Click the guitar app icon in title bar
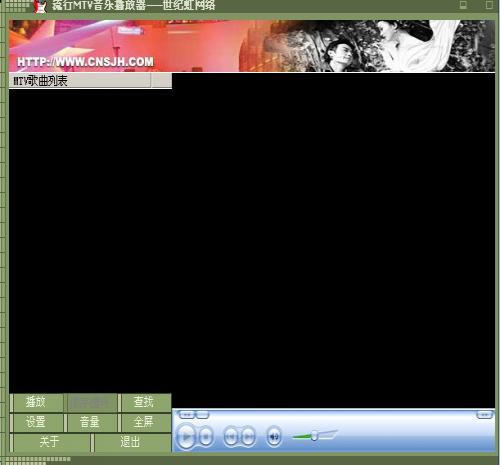500x465 pixels. [40, 6]
